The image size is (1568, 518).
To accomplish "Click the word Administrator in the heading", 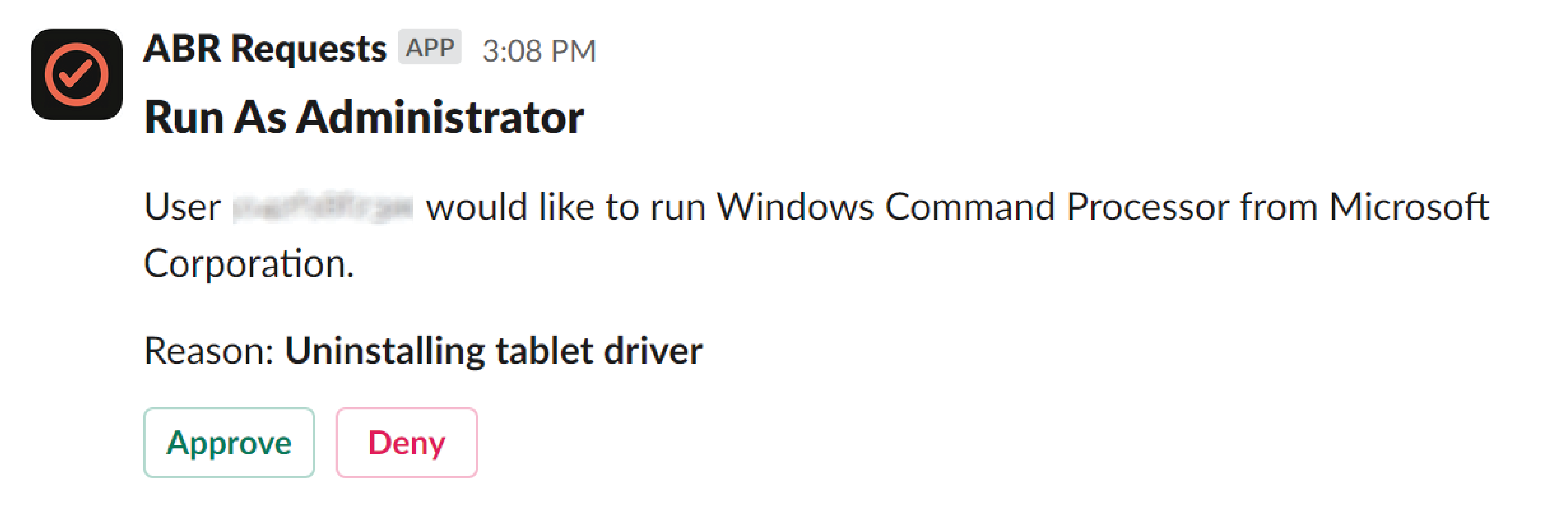I will point(440,118).
